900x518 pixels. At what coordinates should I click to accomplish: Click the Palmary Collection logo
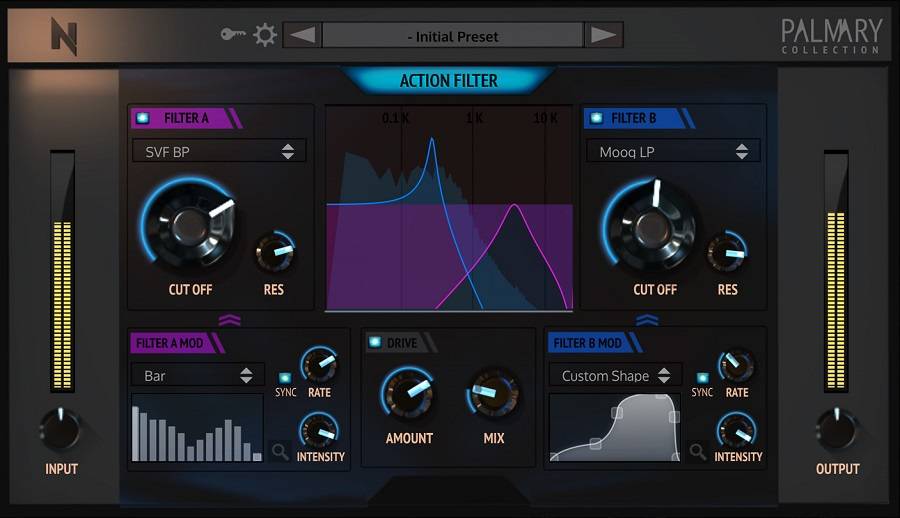click(831, 36)
